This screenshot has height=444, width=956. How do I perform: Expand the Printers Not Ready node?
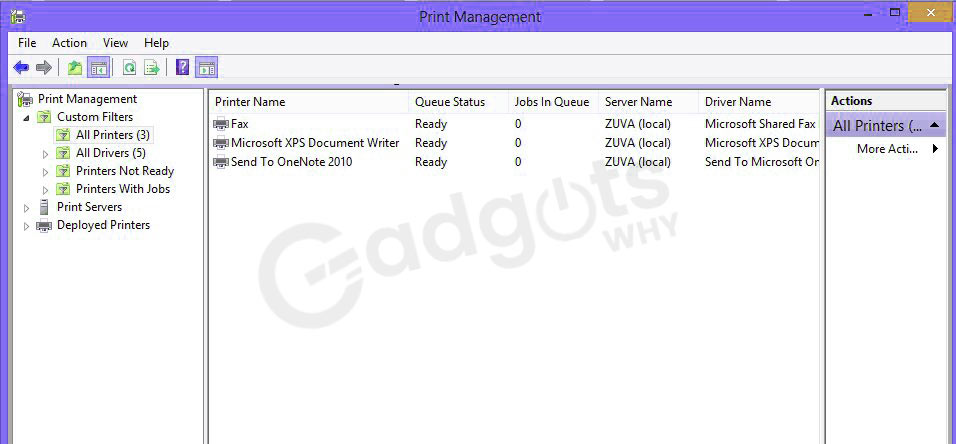pos(45,173)
